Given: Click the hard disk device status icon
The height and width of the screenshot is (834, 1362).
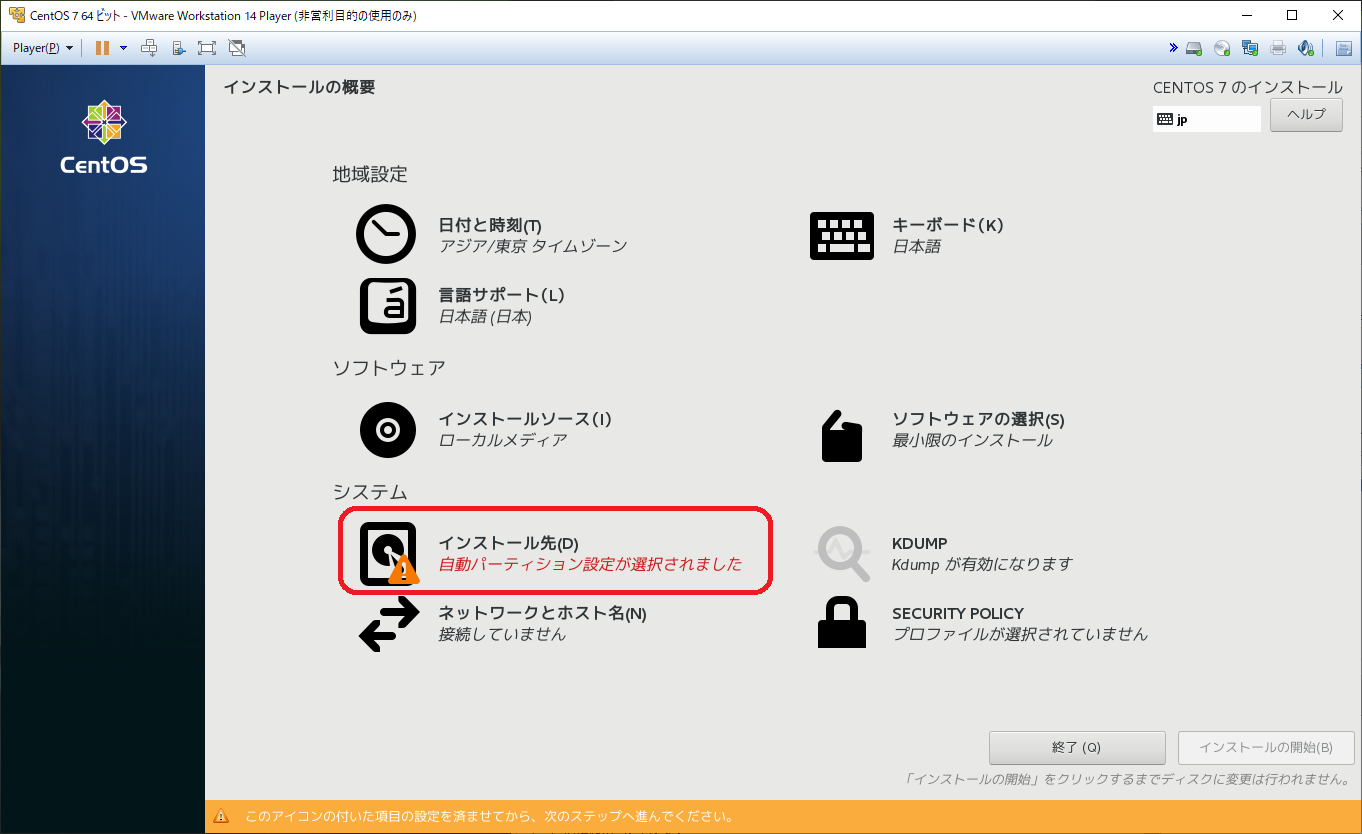Looking at the screenshot, I should (1193, 47).
